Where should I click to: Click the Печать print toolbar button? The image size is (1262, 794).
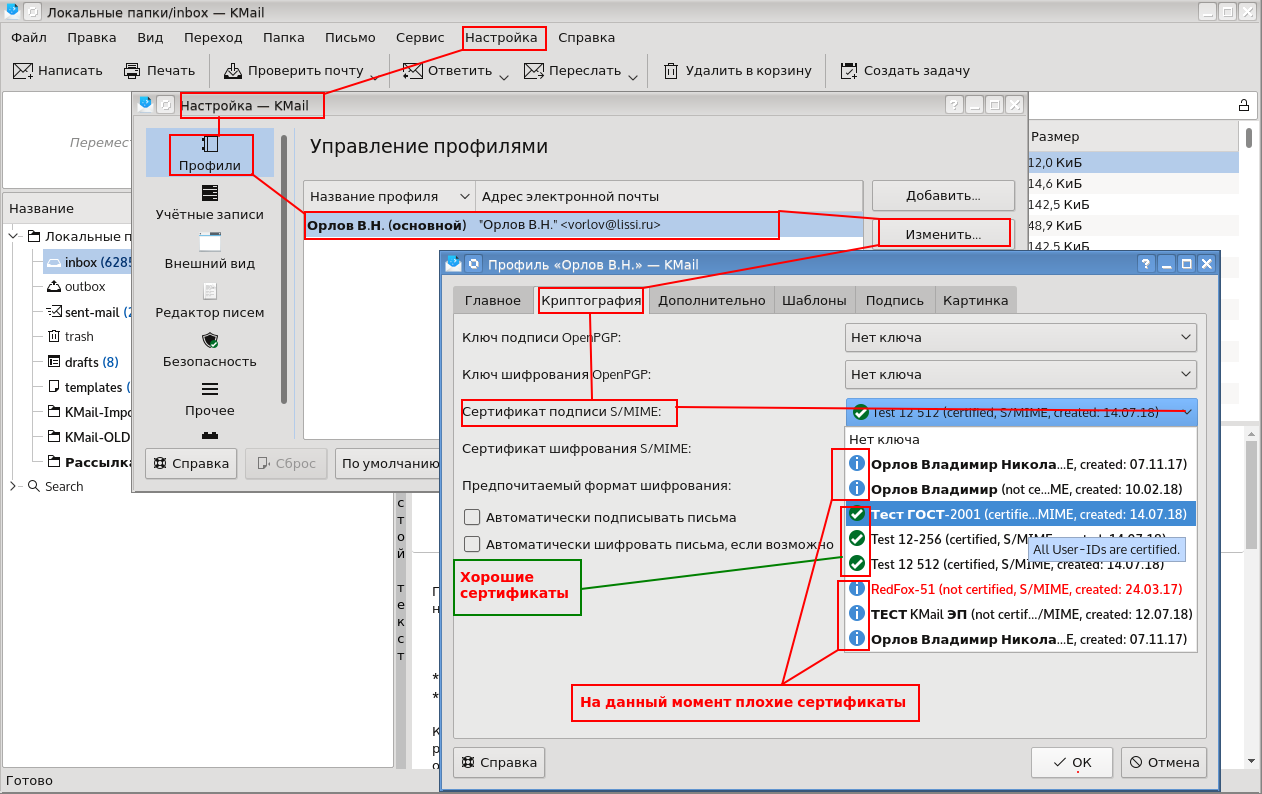coord(159,71)
